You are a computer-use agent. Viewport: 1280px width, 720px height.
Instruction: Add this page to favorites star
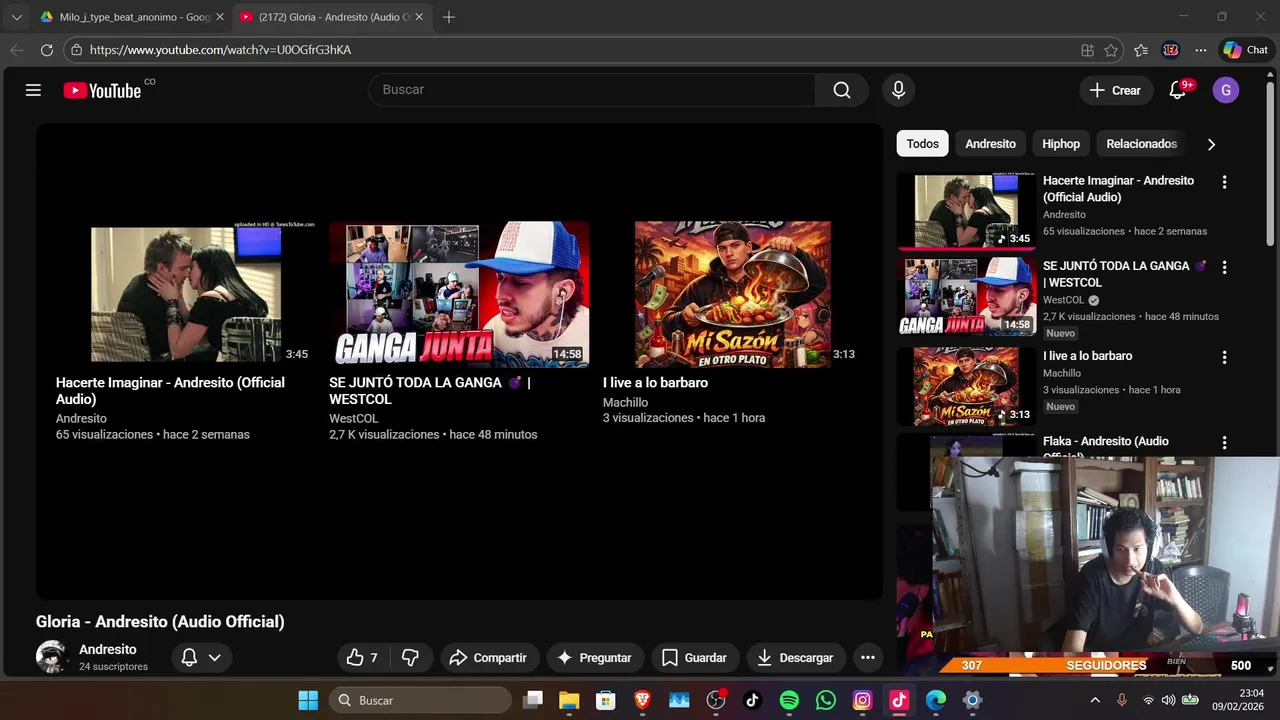coord(1111,50)
